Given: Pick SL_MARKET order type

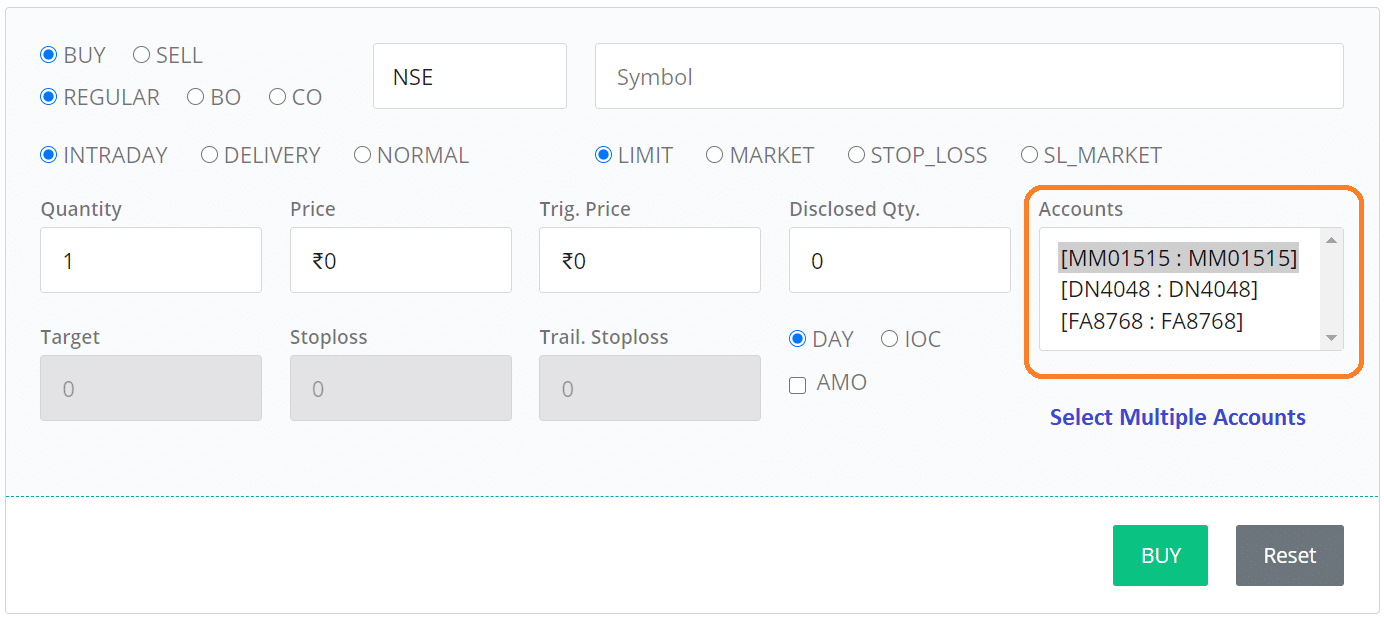Looking at the screenshot, I should click(1030, 155).
